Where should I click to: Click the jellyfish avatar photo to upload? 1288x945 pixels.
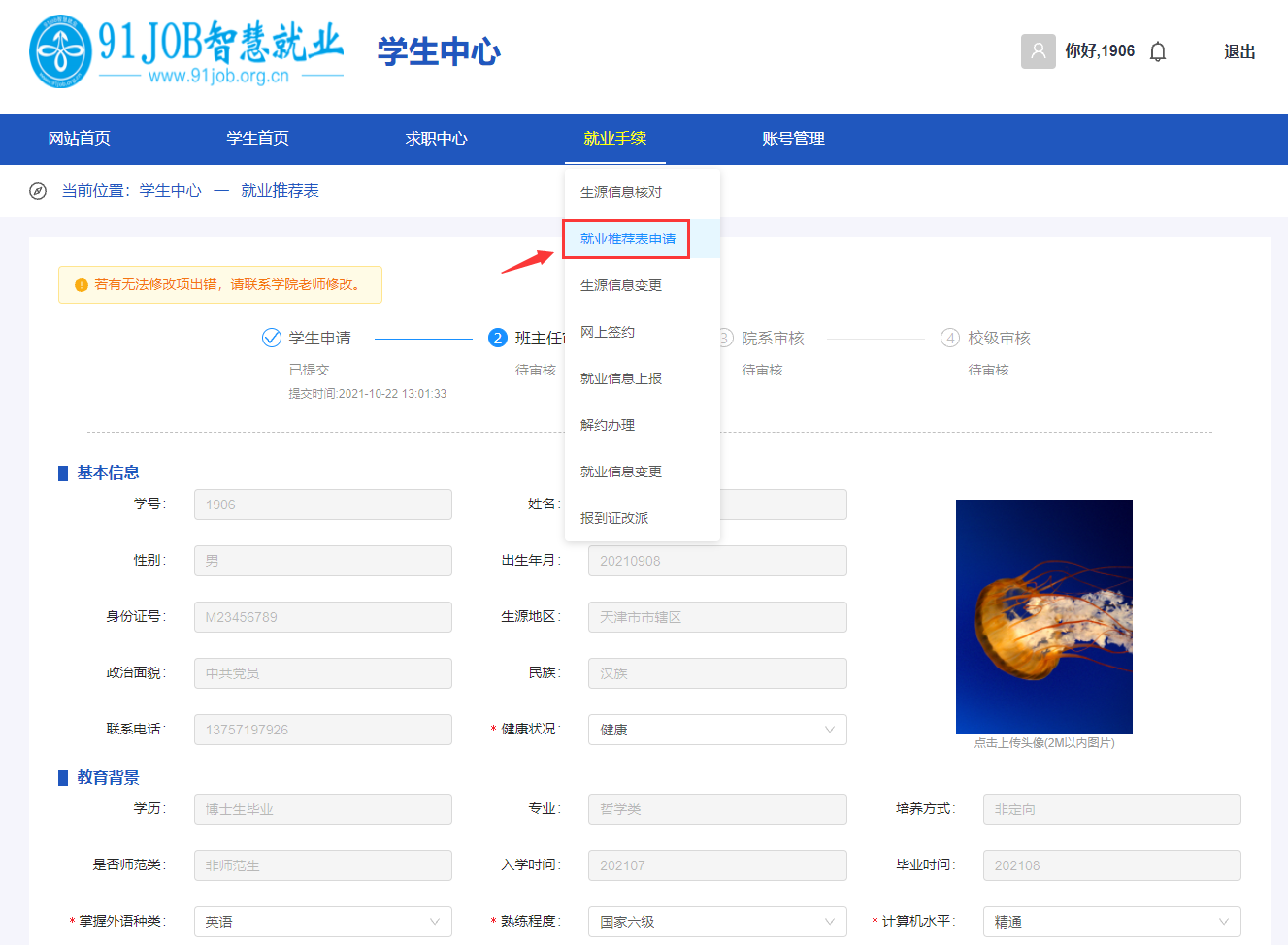click(1043, 616)
